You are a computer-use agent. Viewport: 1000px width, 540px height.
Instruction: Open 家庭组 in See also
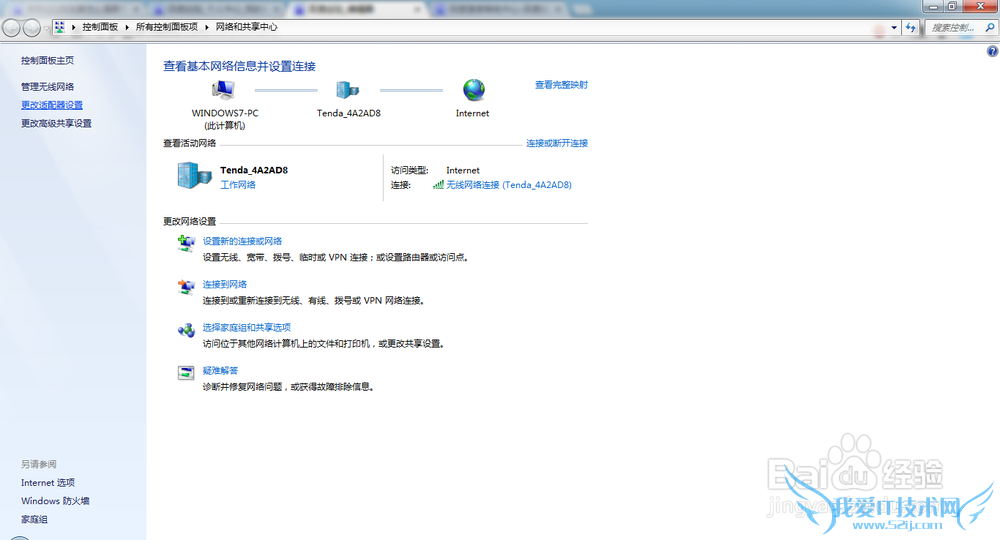click(x=34, y=520)
